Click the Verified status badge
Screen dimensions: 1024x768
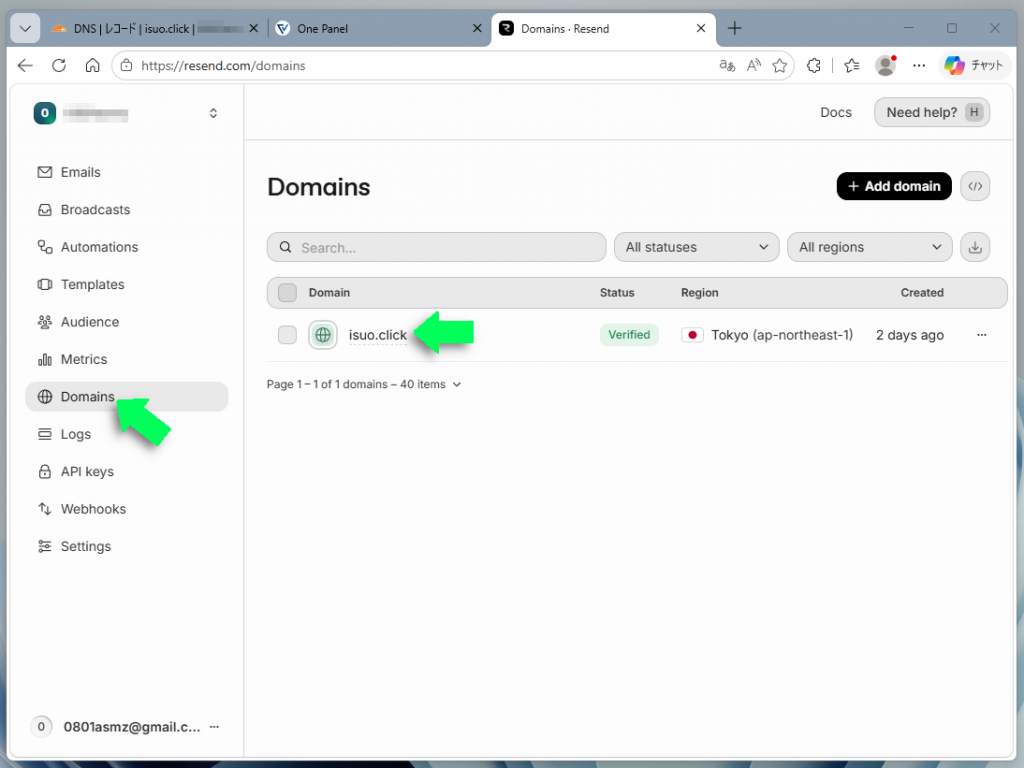tap(629, 335)
